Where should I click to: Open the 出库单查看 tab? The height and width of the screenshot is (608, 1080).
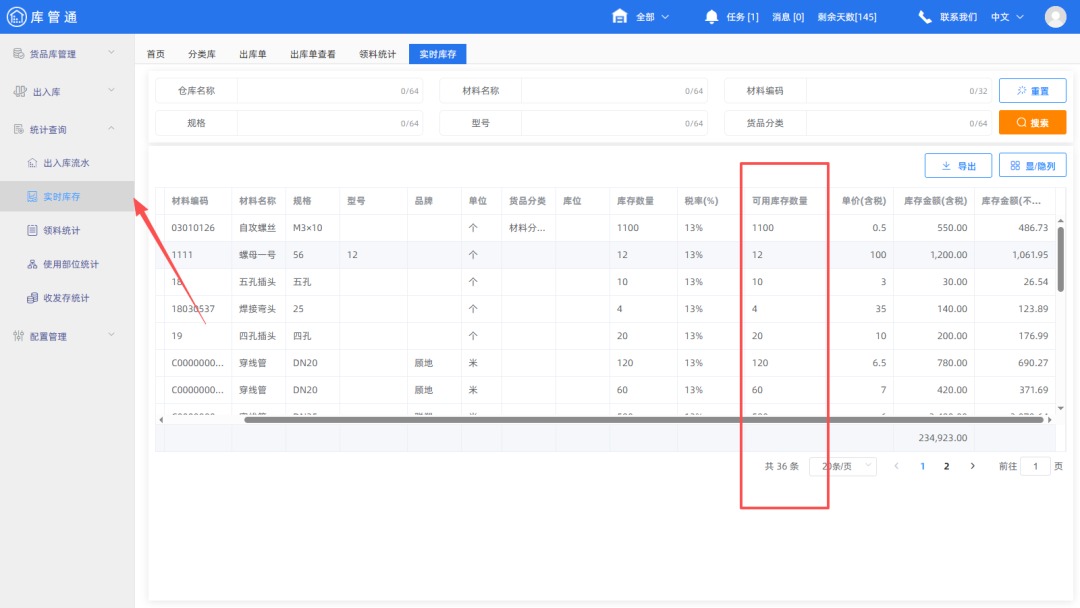pos(312,54)
